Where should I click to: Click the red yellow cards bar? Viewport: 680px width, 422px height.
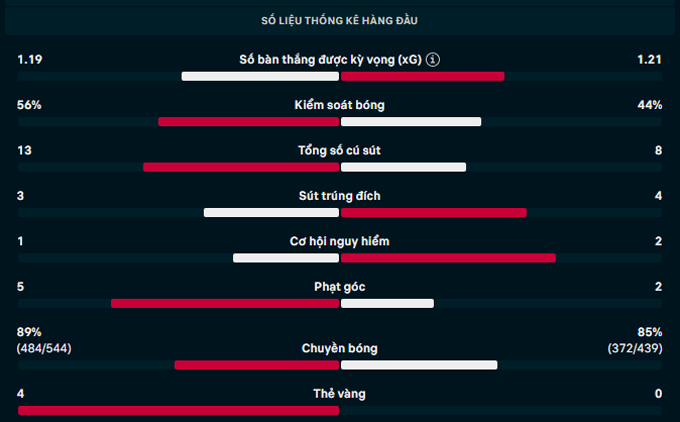coord(178,411)
